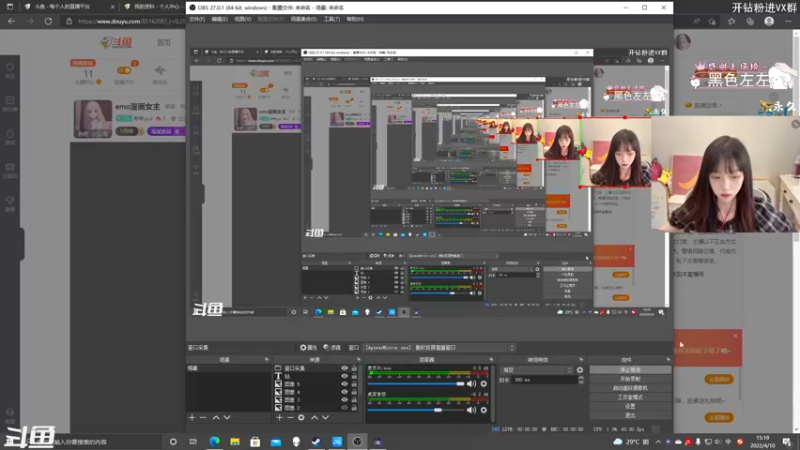Toggle visibility of 图像 3 source
Viewport: 800px width, 450px height.
coord(344,399)
